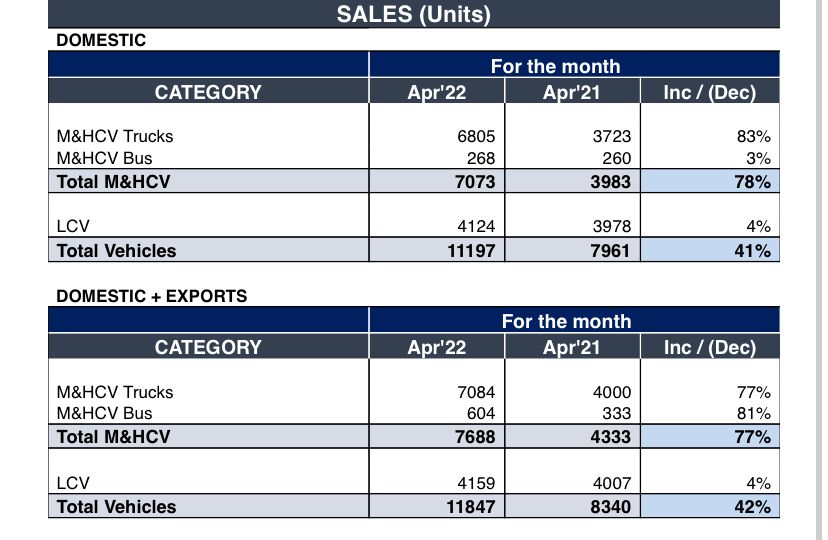Click the 11847 Total Vehicles value
Screen dimensions: 828x540
470,507
